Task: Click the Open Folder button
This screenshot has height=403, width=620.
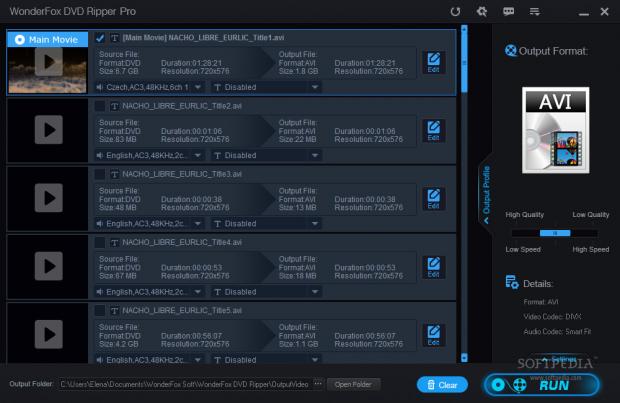Action: pos(353,384)
